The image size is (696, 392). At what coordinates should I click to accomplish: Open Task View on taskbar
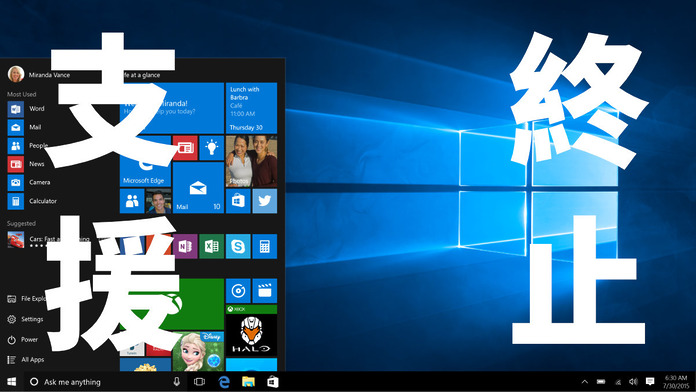click(200, 382)
